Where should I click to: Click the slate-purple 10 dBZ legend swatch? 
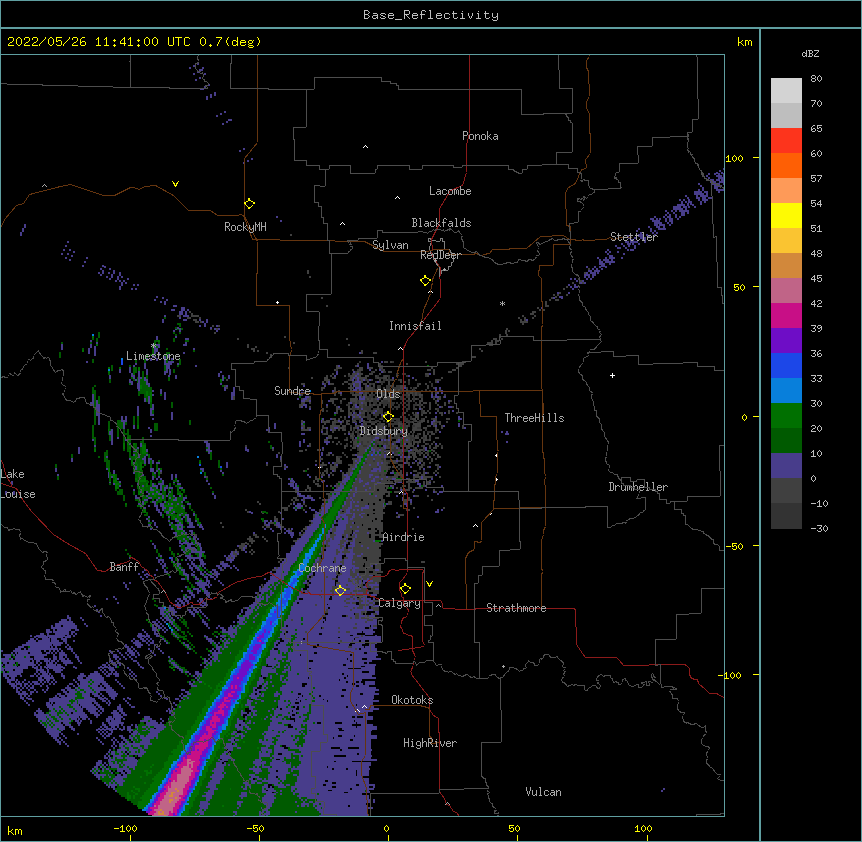tap(786, 465)
